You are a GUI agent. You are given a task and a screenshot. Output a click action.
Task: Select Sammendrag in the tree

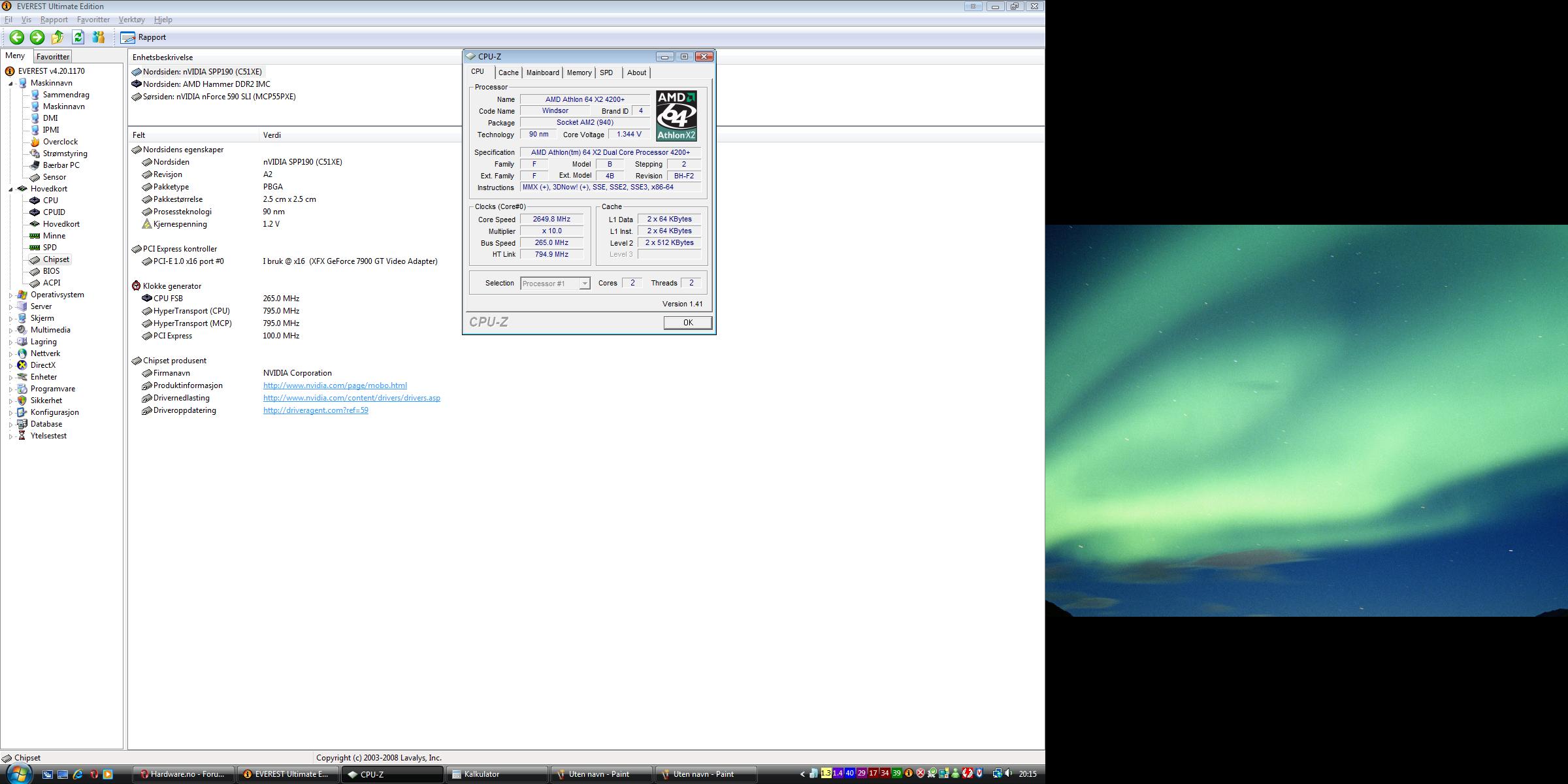point(66,95)
